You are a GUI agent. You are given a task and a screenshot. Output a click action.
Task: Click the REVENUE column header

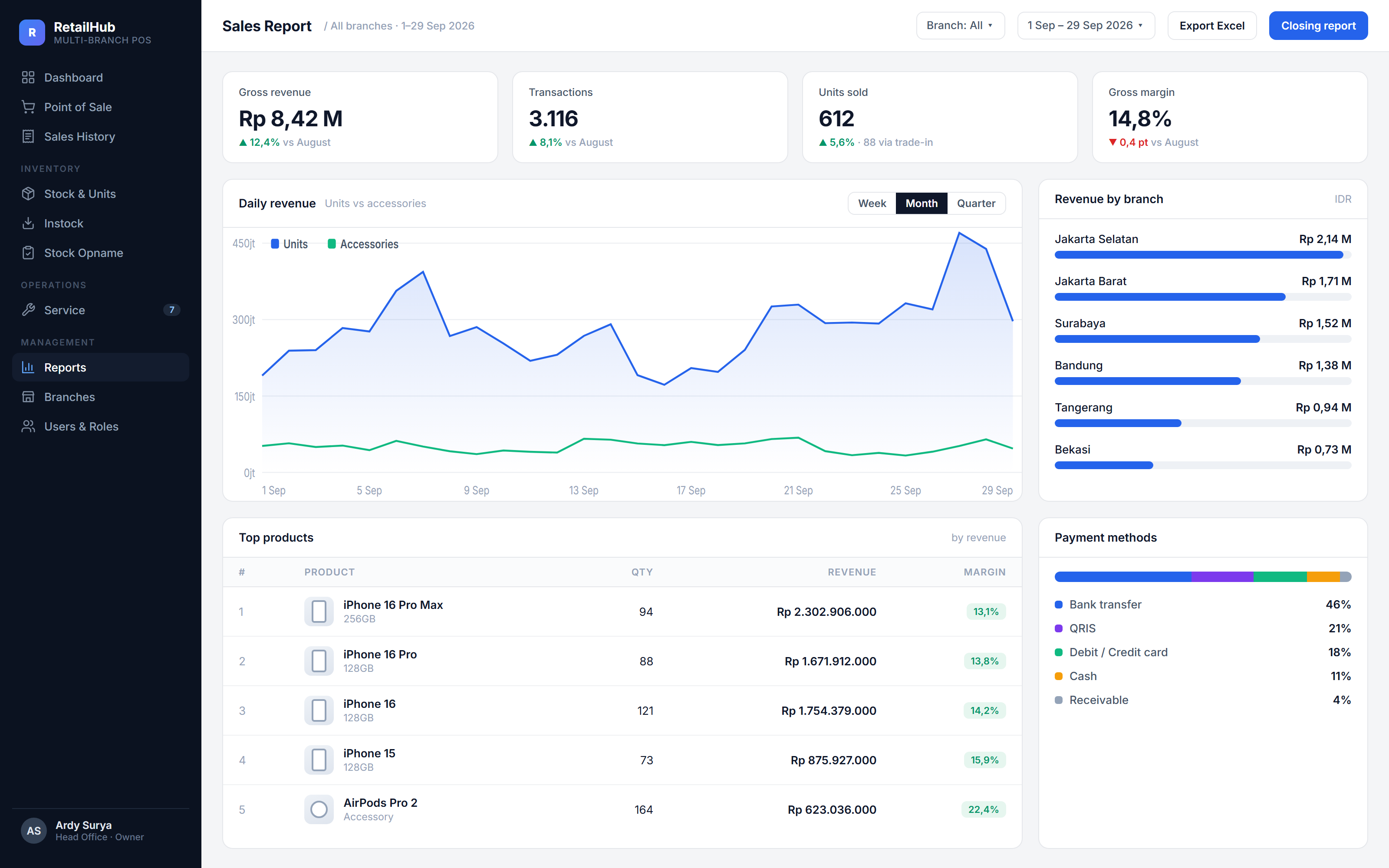point(852,572)
